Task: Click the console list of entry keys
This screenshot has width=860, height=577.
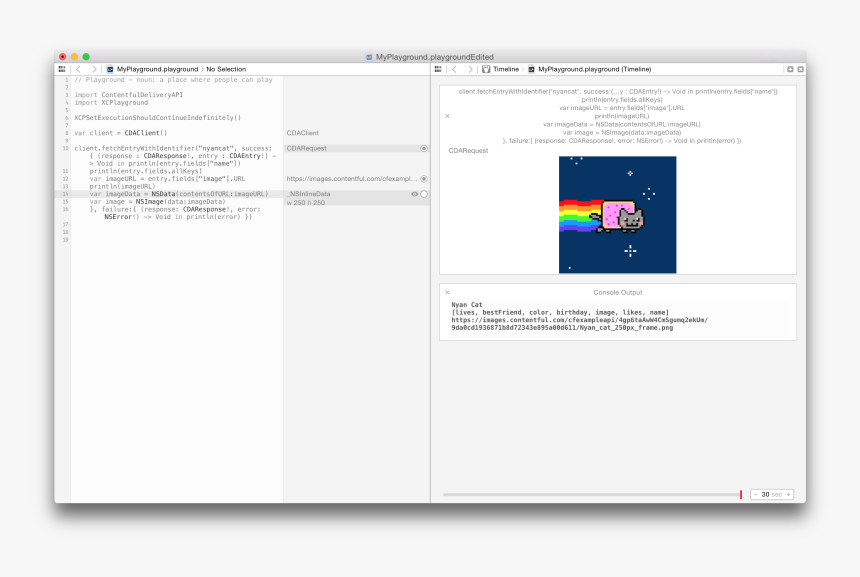Action: [x=560, y=313]
